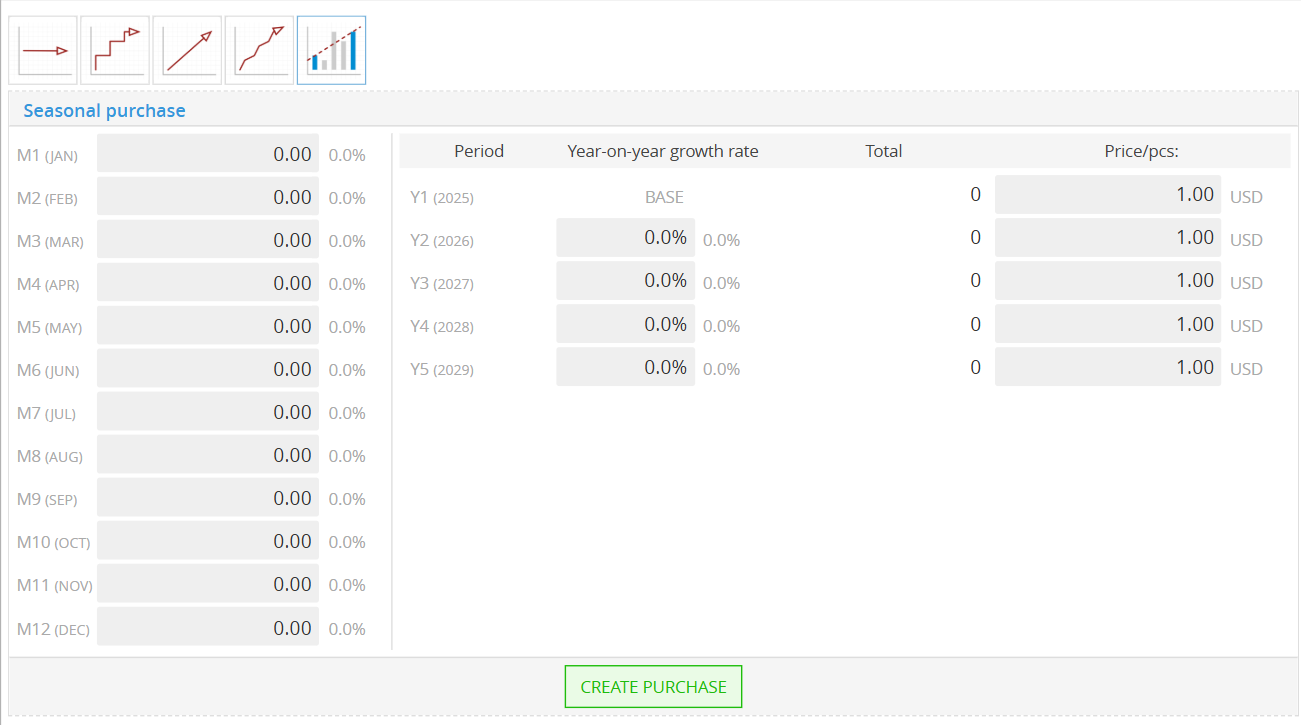Pick the linear growth arrow icon
Viewport: 1301px width, 725px height.
(x=187, y=50)
